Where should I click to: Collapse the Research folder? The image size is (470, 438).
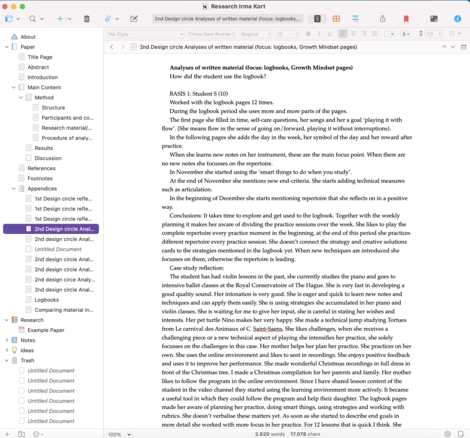click(x=6, y=320)
